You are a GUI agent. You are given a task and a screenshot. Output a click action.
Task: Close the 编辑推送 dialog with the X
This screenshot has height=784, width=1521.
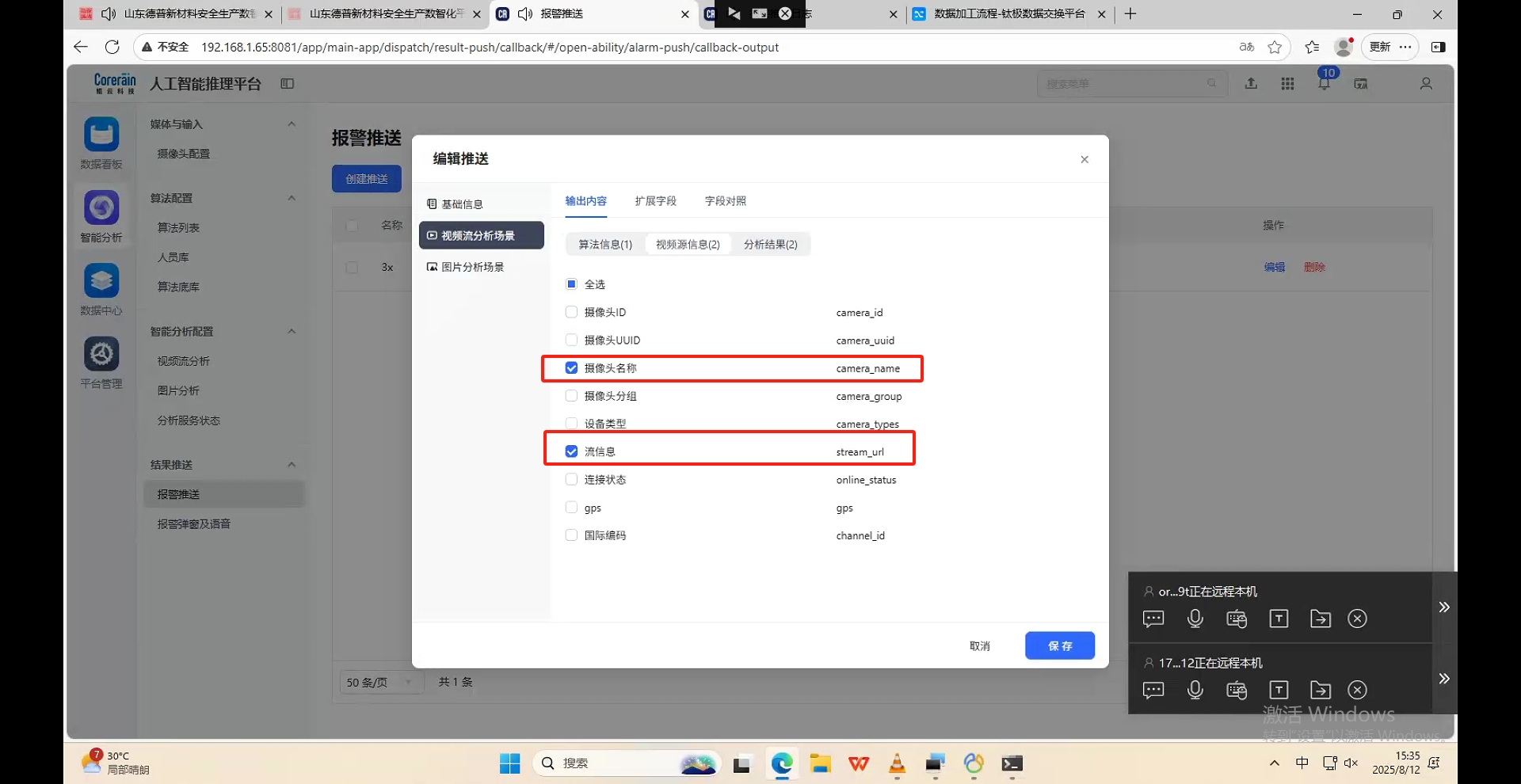click(1085, 159)
